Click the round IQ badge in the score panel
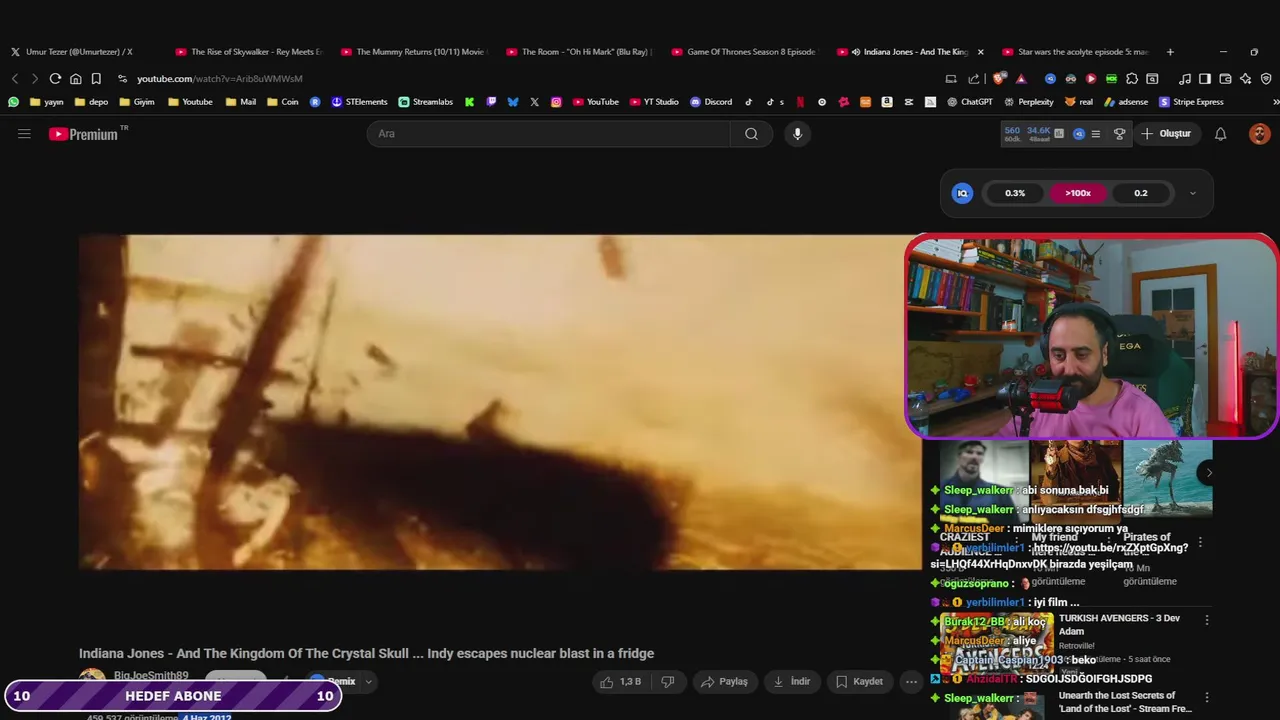Viewport: 1280px width, 720px height. [x=962, y=193]
